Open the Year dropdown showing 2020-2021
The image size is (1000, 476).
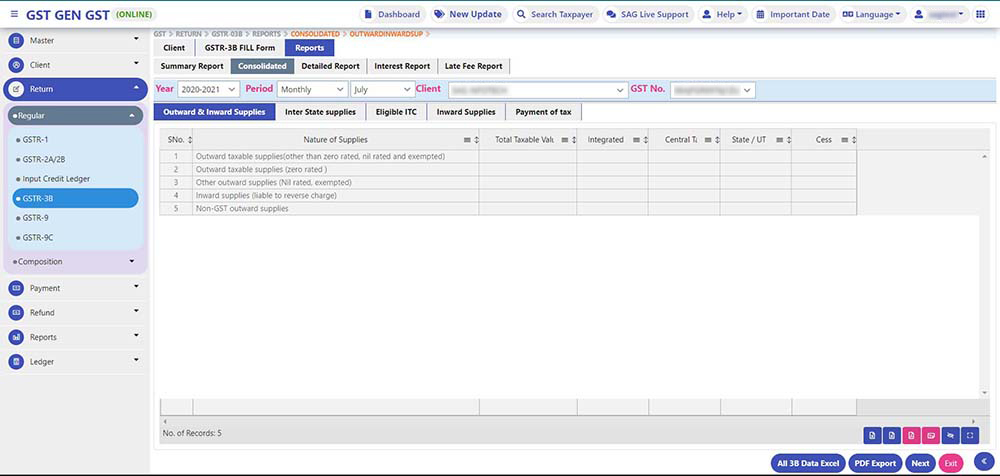click(x=208, y=90)
